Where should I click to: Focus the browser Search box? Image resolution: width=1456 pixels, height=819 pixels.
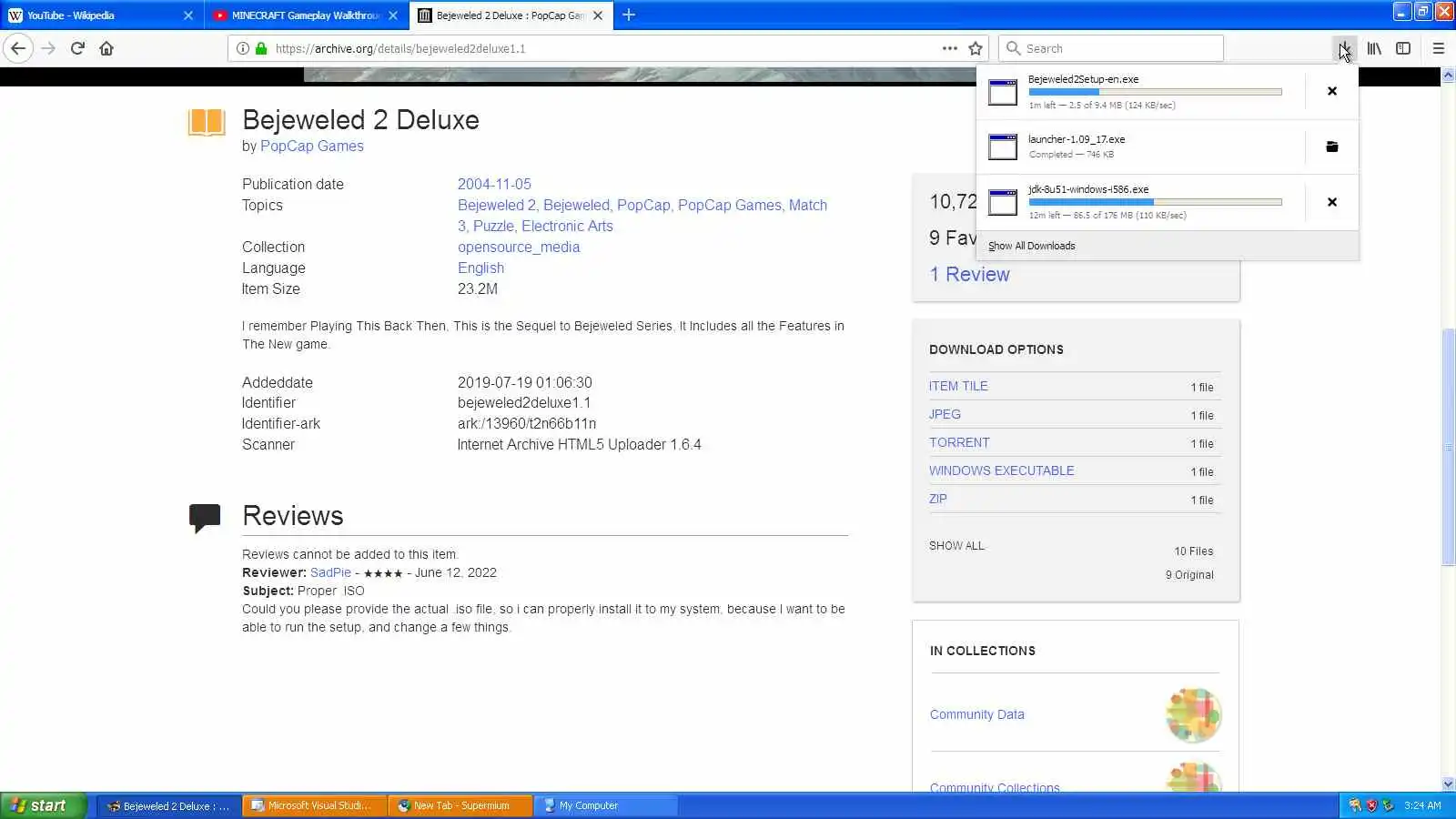click(x=1111, y=48)
